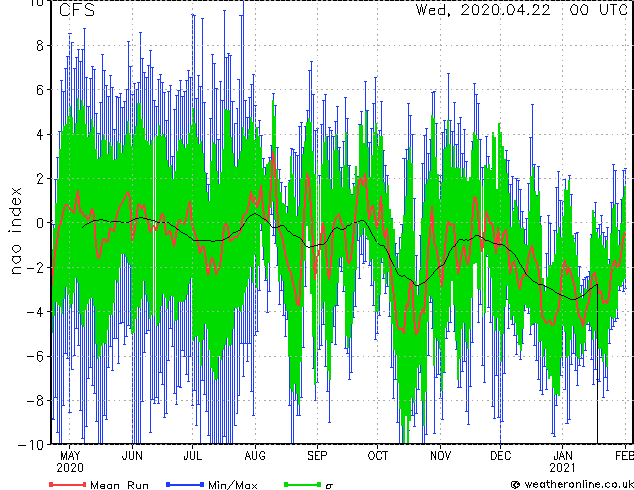Click the 2021 year label under JAN
634x490 pixels.
tap(562, 468)
